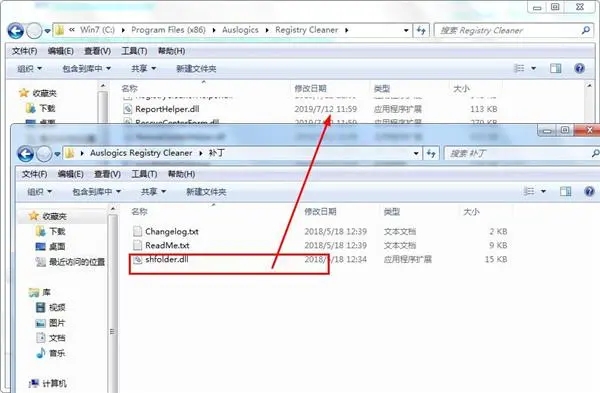Click 补丁 breadcrumb segment

(217, 153)
